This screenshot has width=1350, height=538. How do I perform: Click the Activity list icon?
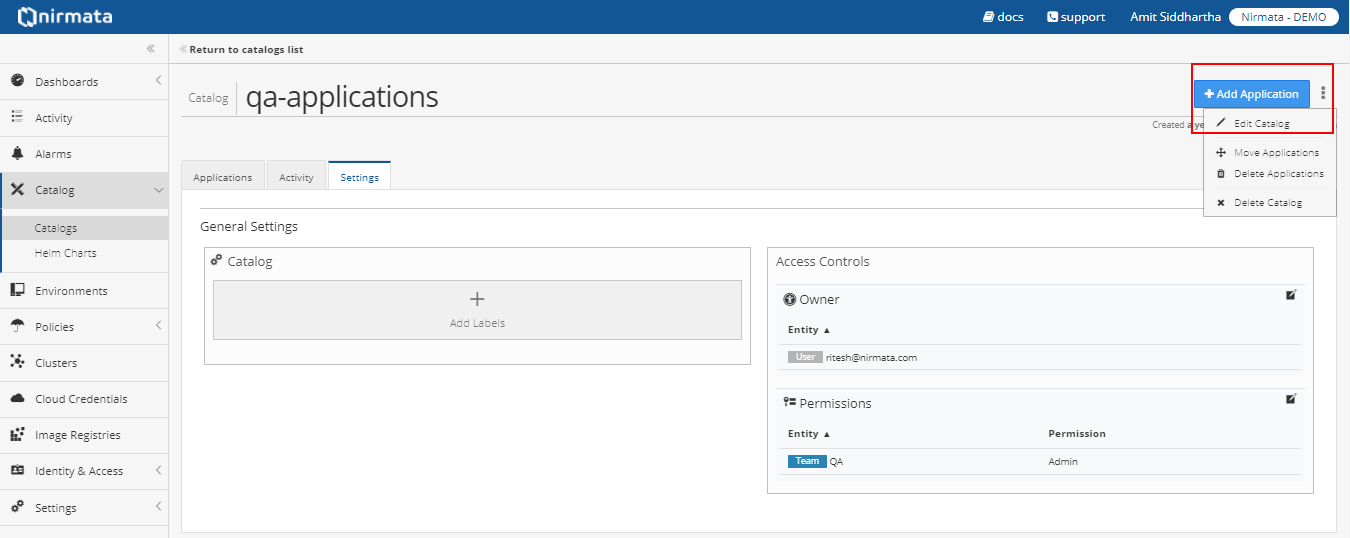17,117
